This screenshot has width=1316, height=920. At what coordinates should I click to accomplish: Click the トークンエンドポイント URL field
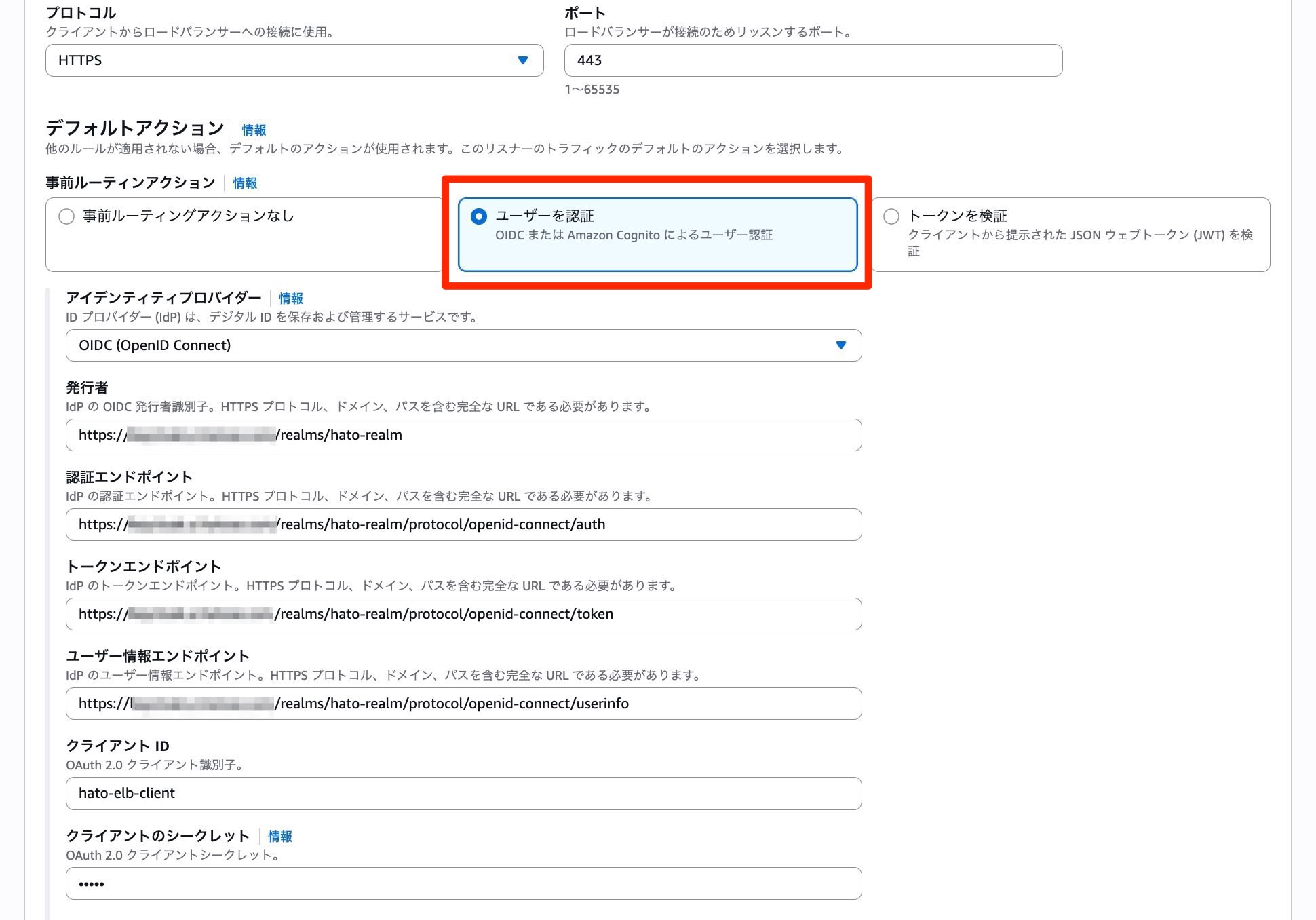click(x=463, y=614)
